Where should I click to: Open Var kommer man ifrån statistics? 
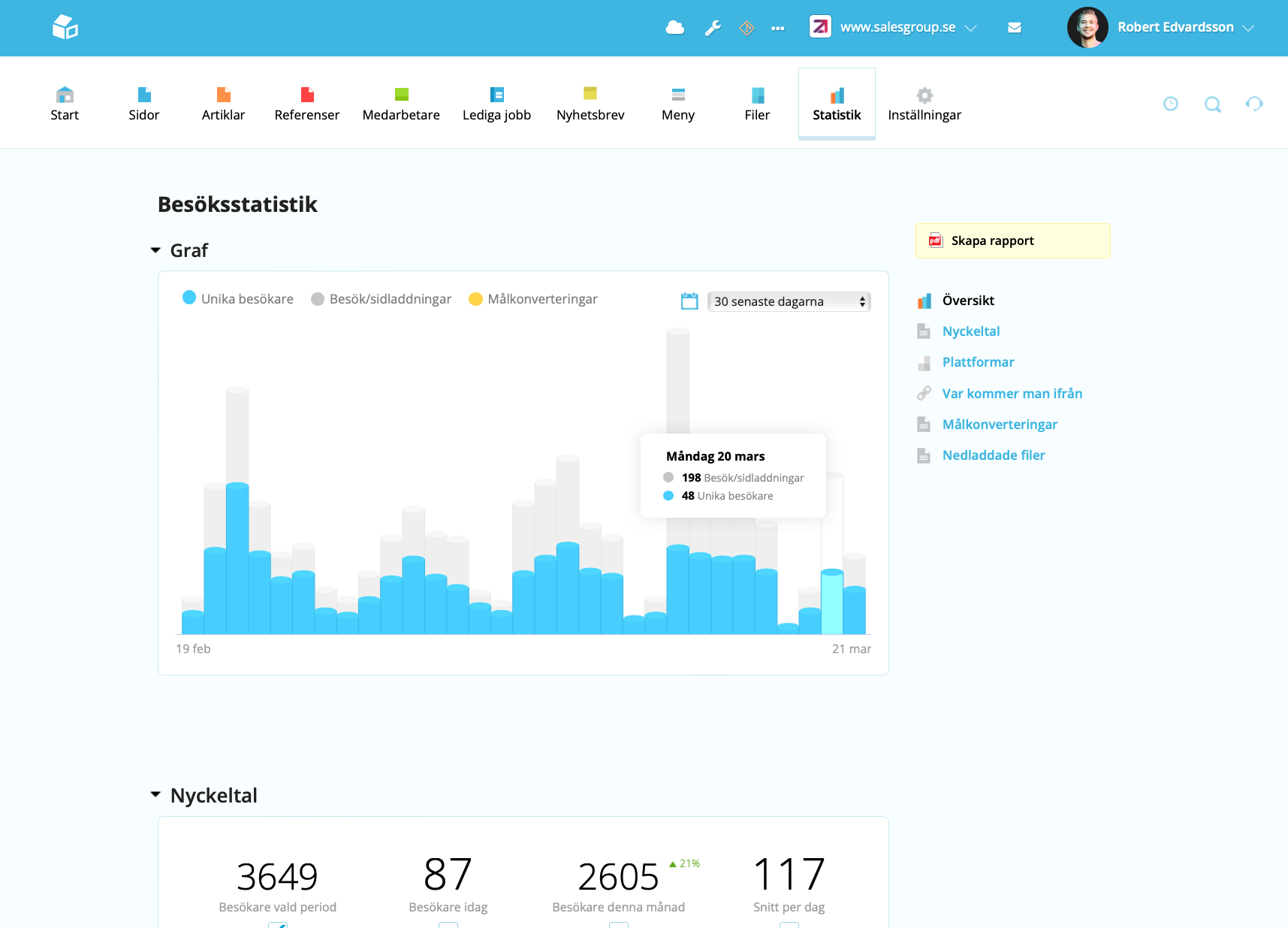click(x=1012, y=393)
